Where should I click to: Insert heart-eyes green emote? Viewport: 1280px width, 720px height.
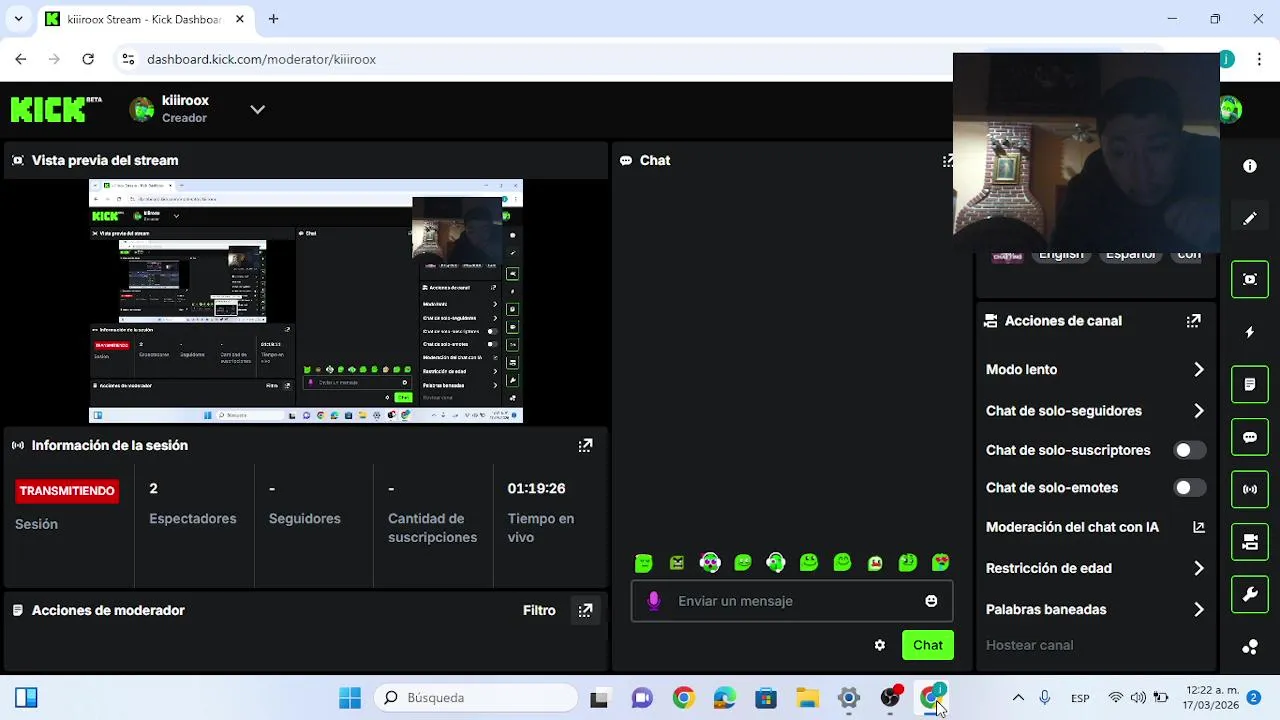(x=941, y=563)
